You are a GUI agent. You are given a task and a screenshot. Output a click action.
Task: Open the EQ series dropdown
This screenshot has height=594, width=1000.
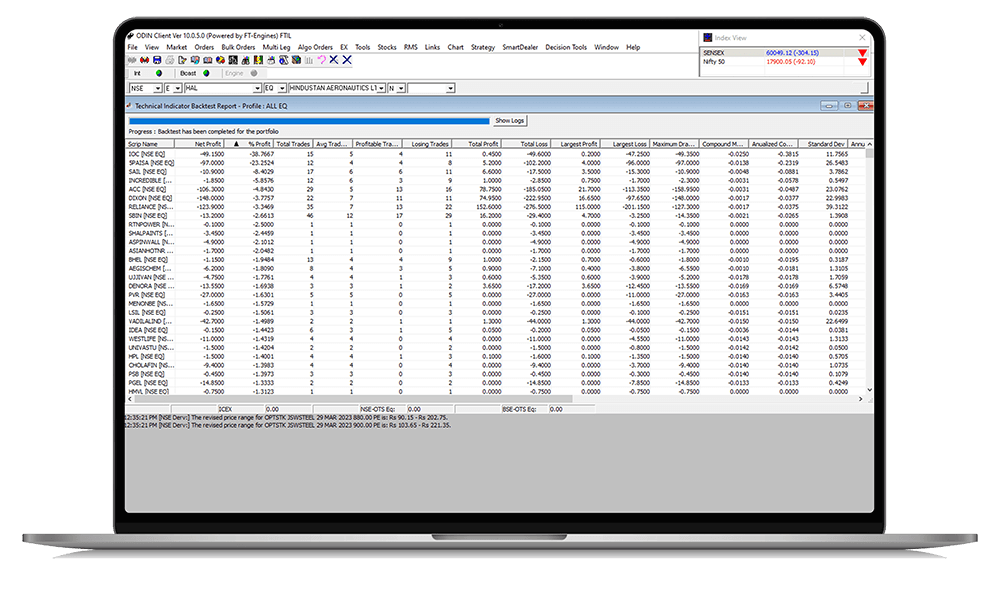click(282, 89)
